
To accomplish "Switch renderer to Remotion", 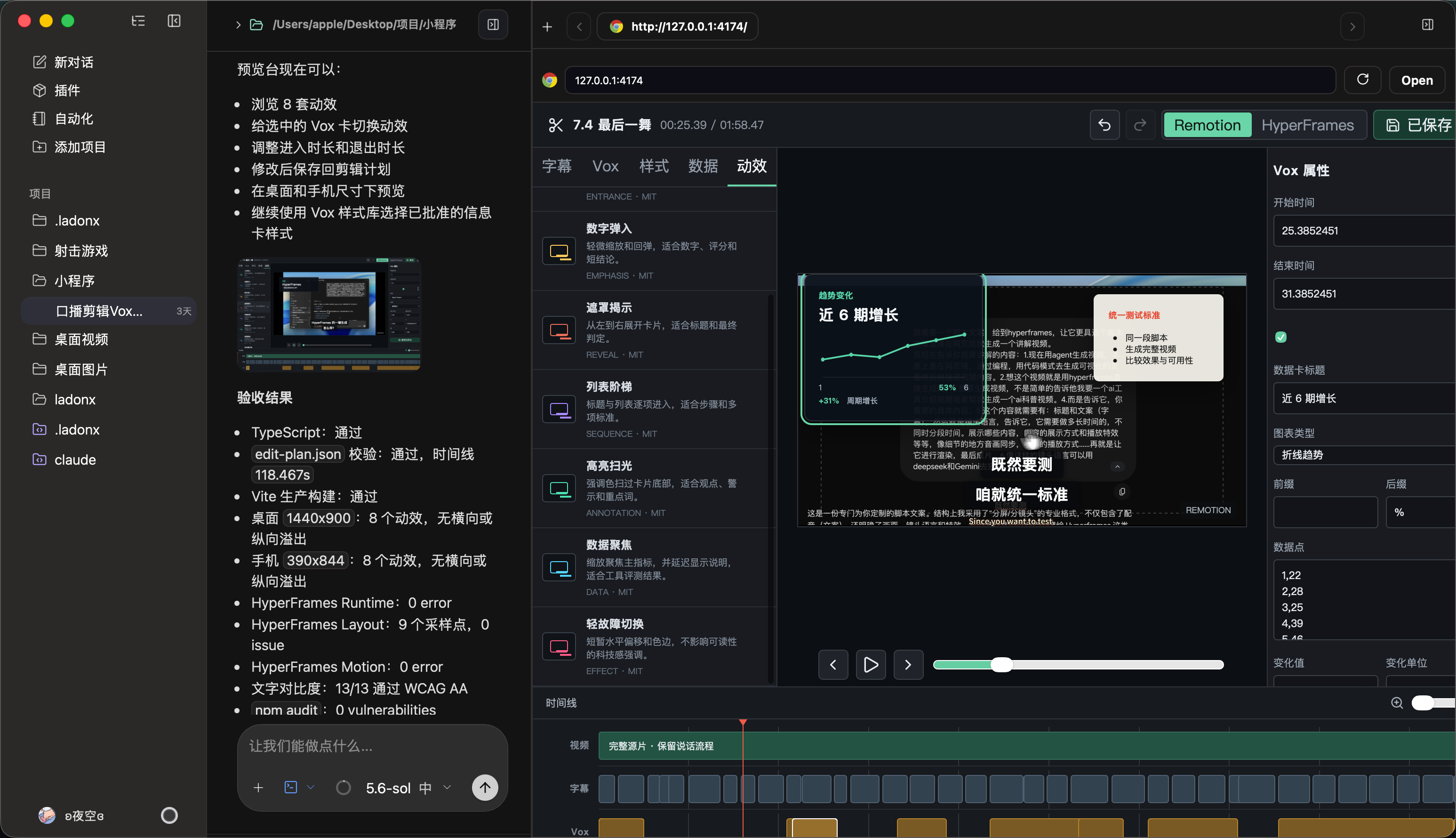I will click(x=1207, y=125).
